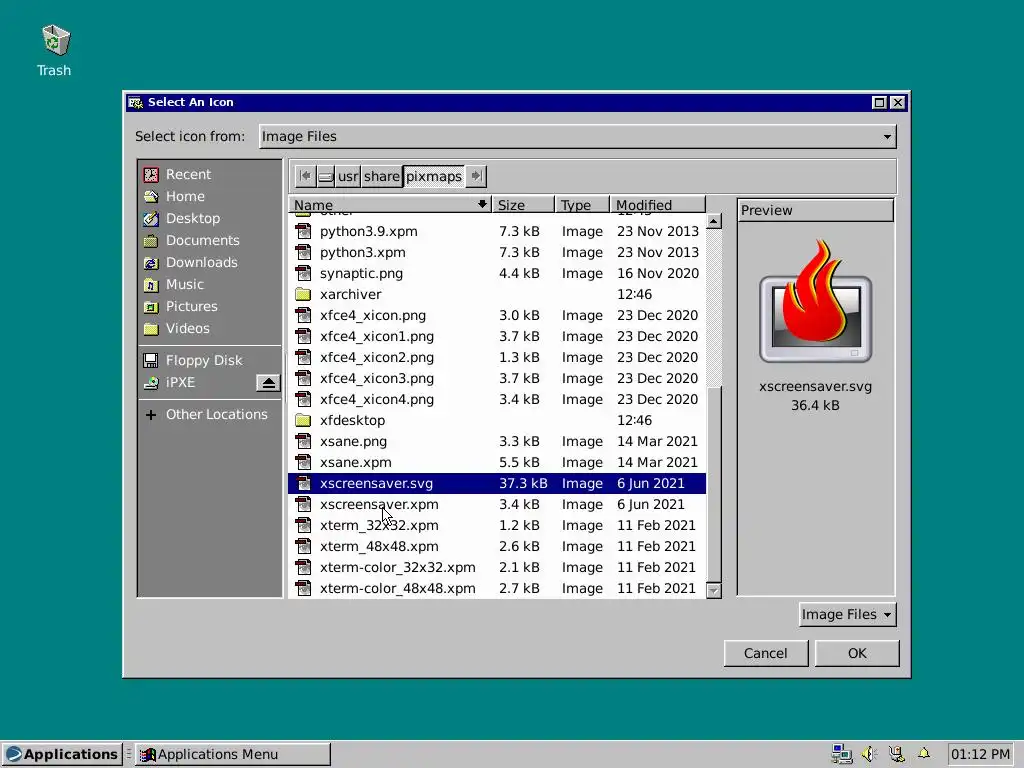Select python3.9.xpm file
Viewport: 1024px width, 768px height.
(496, 231)
